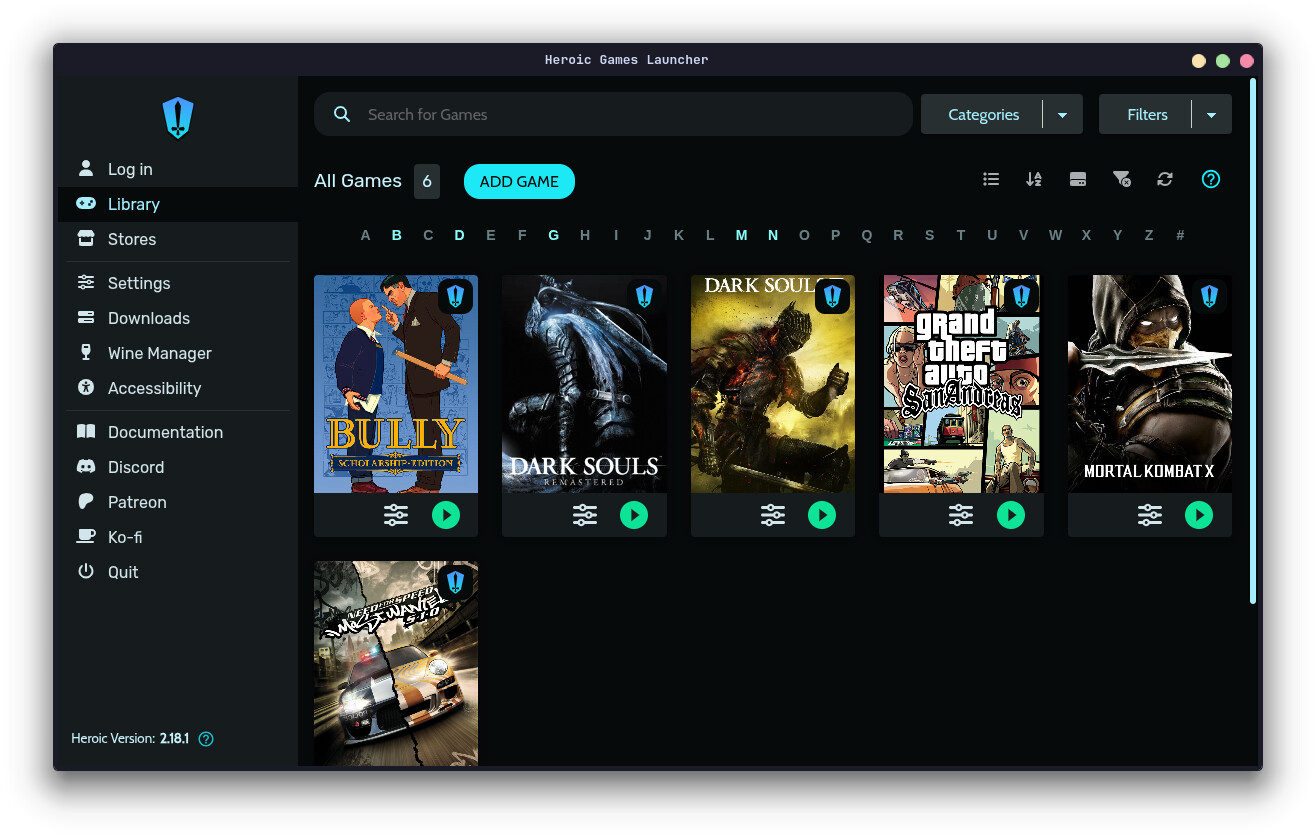Screen dimensions: 1316x837
Task: Open settings sliders for Bully
Action: click(x=396, y=515)
